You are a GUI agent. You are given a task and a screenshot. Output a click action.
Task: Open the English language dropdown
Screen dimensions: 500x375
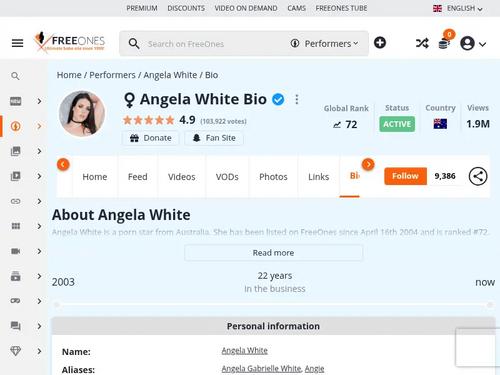[465, 8]
